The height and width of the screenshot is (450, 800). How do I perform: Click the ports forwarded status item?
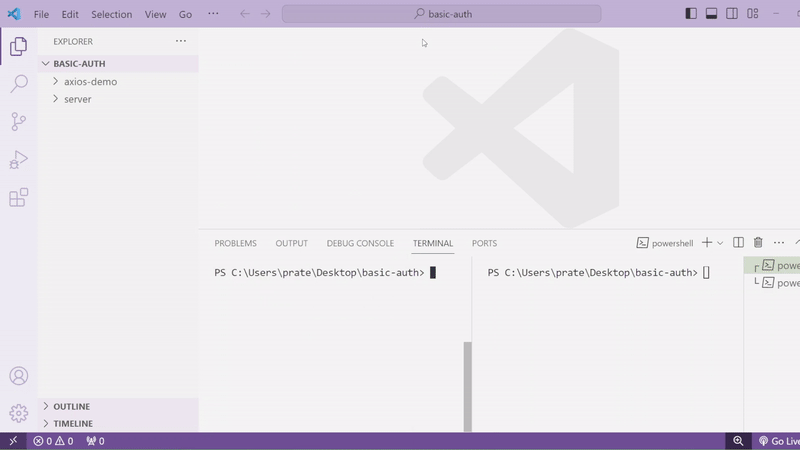tap(95, 441)
